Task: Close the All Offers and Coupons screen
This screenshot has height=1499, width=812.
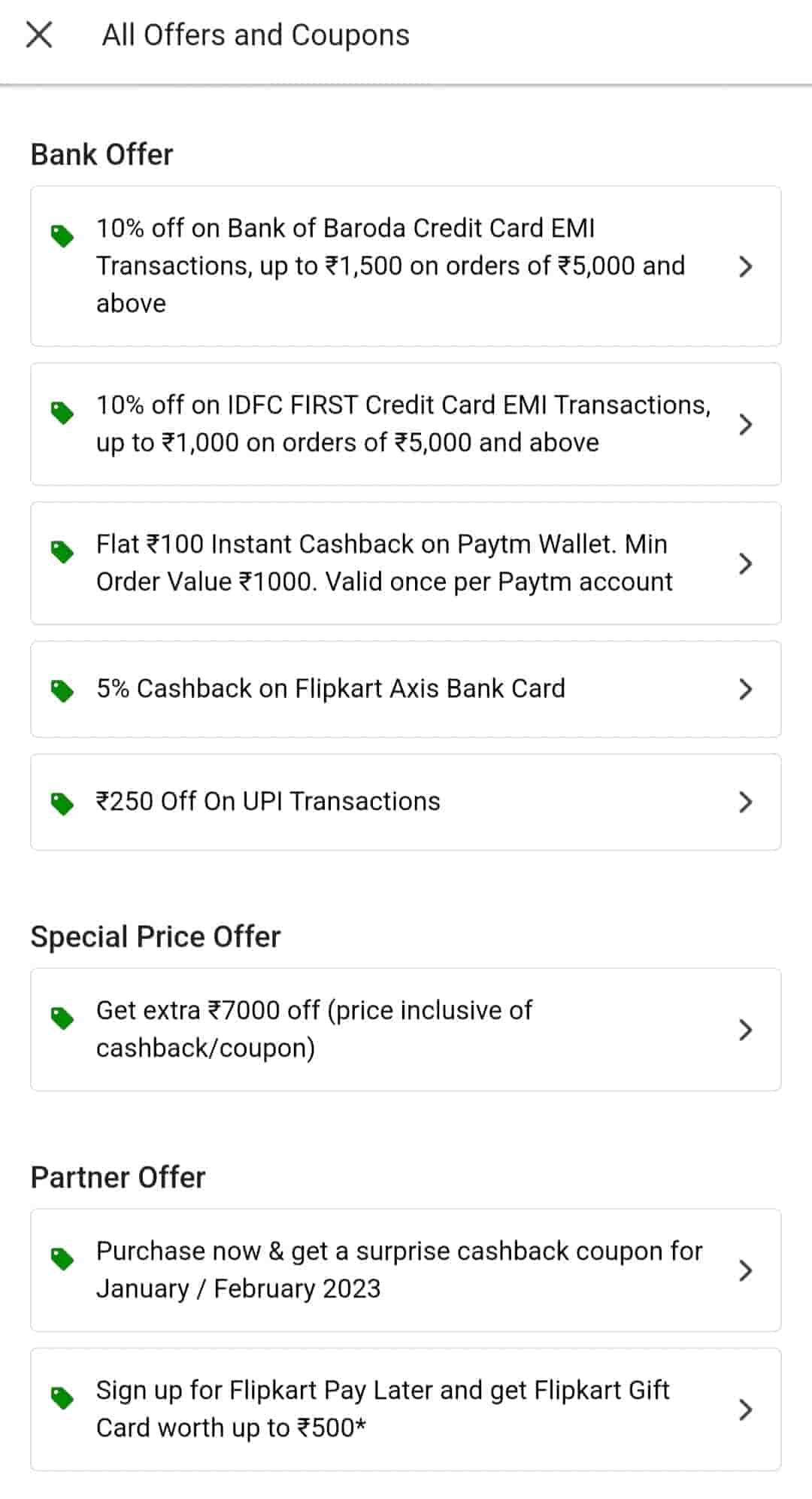Action: [x=39, y=35]
